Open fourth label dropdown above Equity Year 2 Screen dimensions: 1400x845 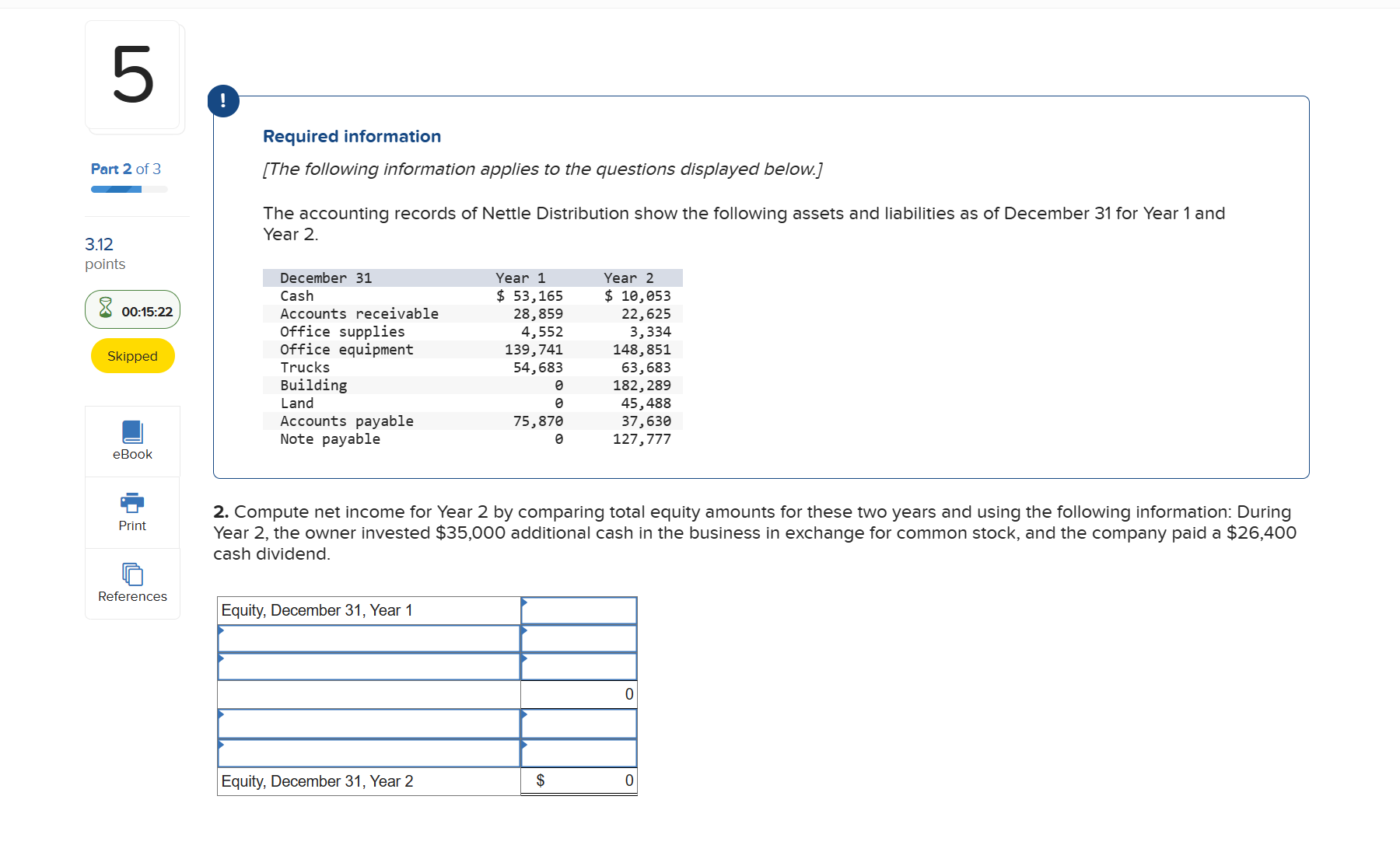tap(369, 753)
